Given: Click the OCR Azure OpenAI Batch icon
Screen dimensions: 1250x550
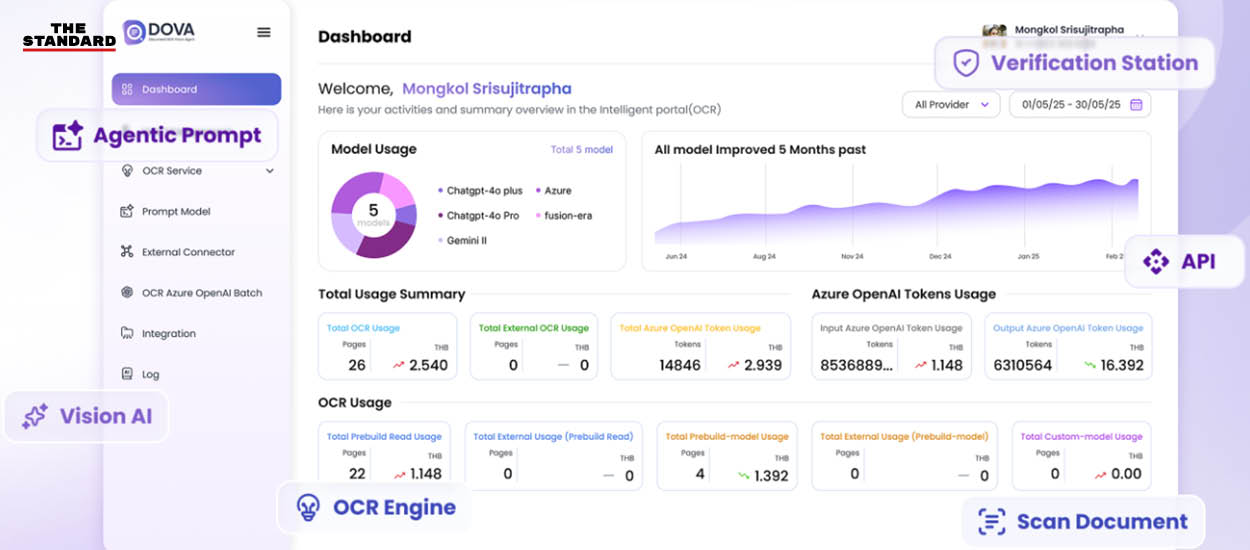Looking at the screenshot, I should point(127,293).
